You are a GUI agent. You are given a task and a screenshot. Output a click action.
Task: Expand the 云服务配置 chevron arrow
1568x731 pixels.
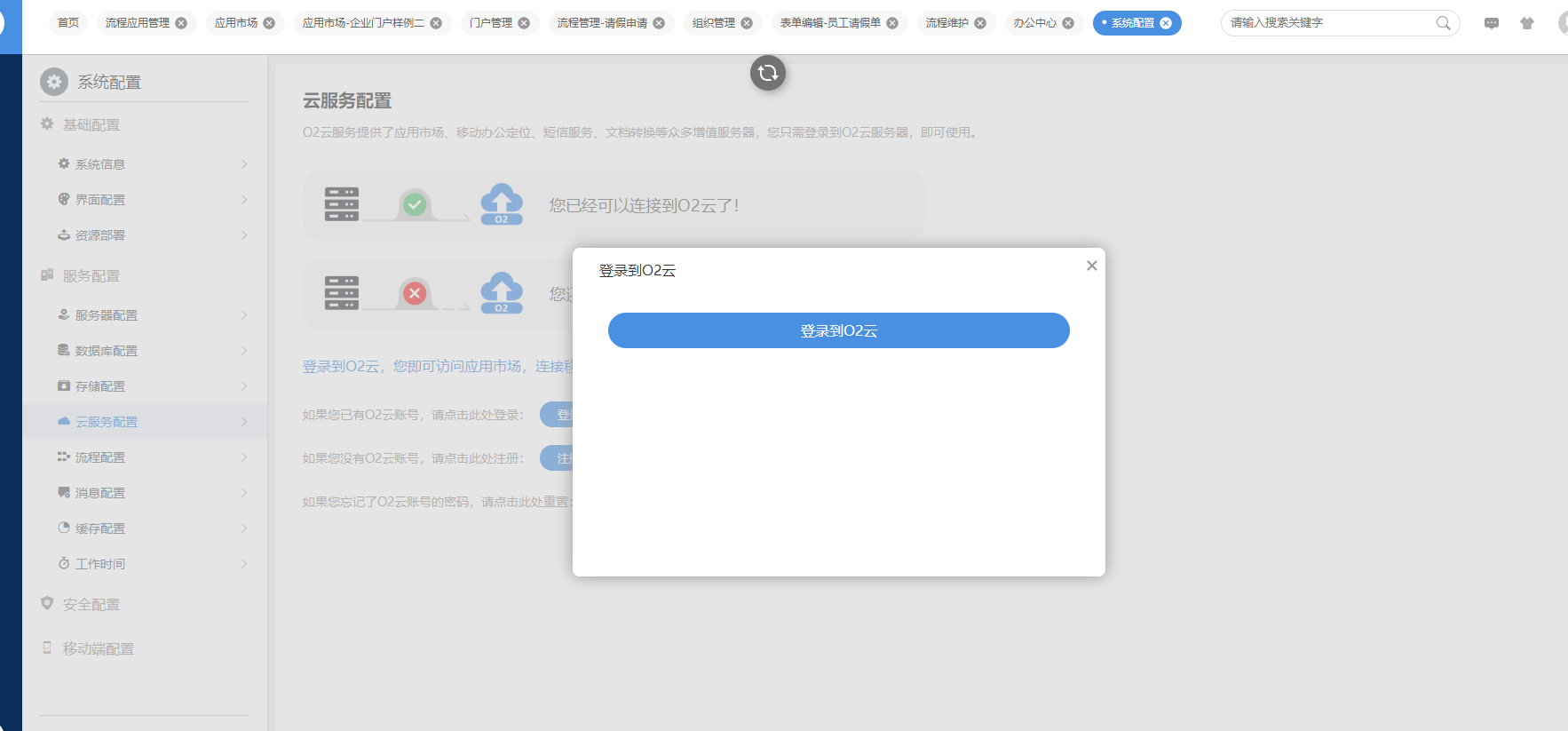pos(244,422)
